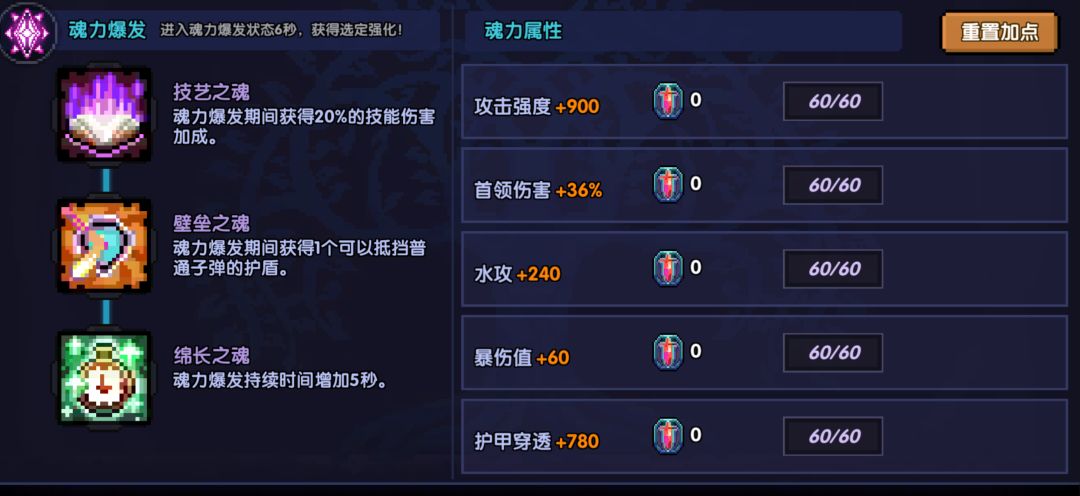Click the 壁垒之魂 skill name text
Viewport: 1080px width, 496px height.
(x=211, y=224)
